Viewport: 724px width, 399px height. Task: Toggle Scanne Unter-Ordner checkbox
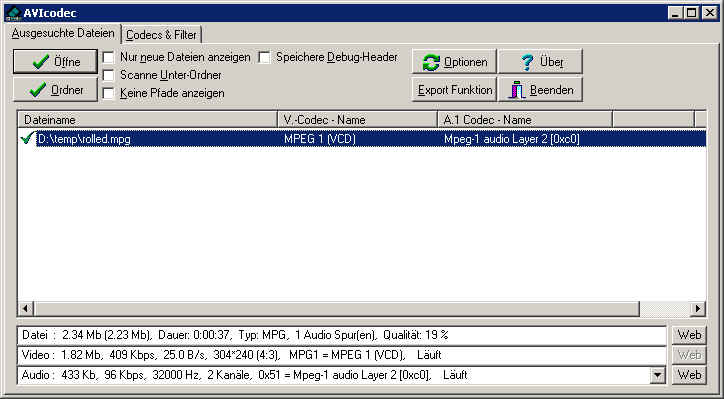pyautogui.click(x=108, y=75)
